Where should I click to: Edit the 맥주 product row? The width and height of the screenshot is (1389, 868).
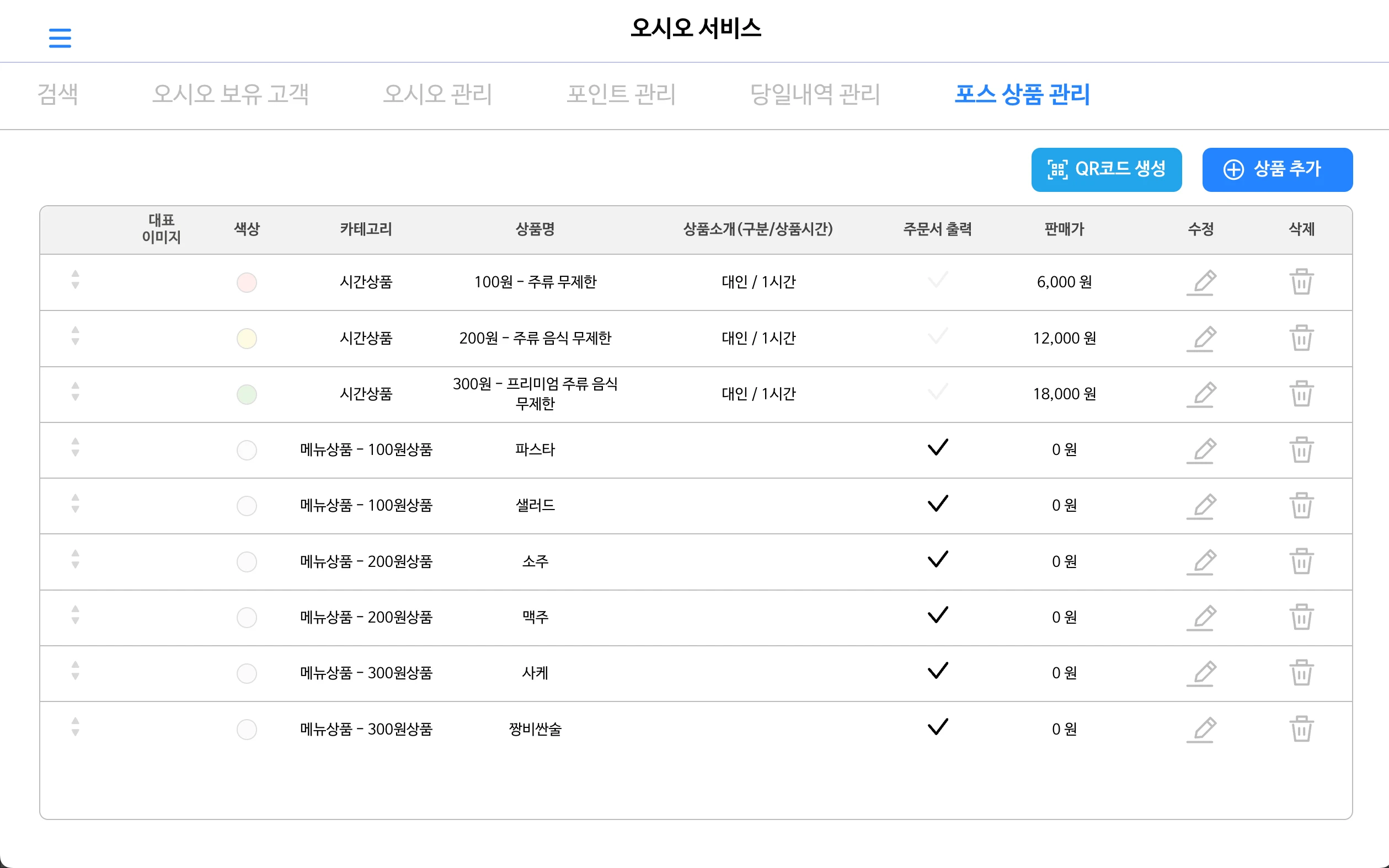1201,618
